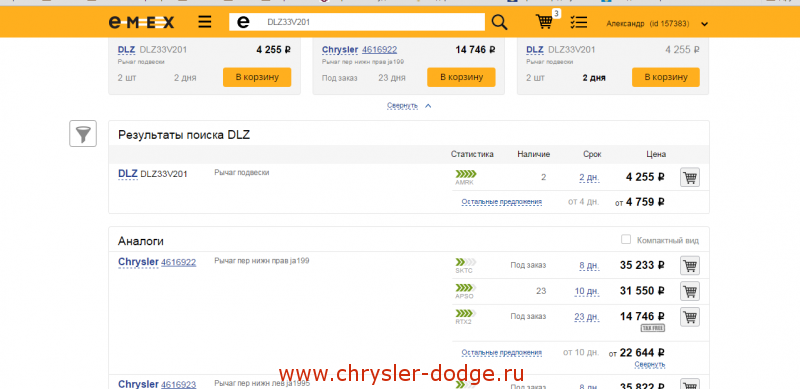
Task: Click the emex logo in header
Action: pyautogui.click(x=141, y=22)
